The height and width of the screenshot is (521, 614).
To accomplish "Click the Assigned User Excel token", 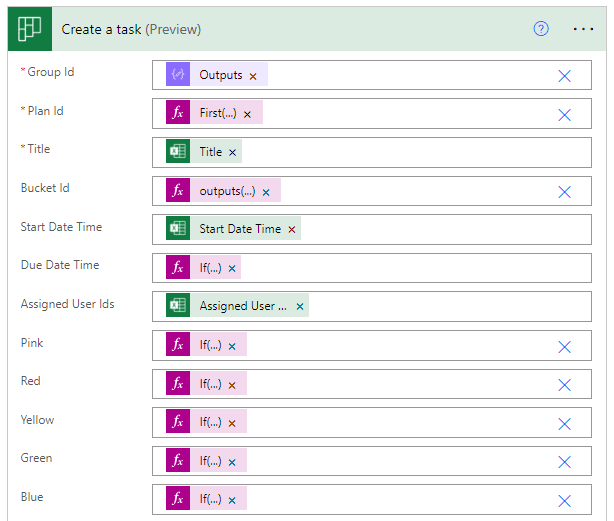I will [x=243, y=306].
